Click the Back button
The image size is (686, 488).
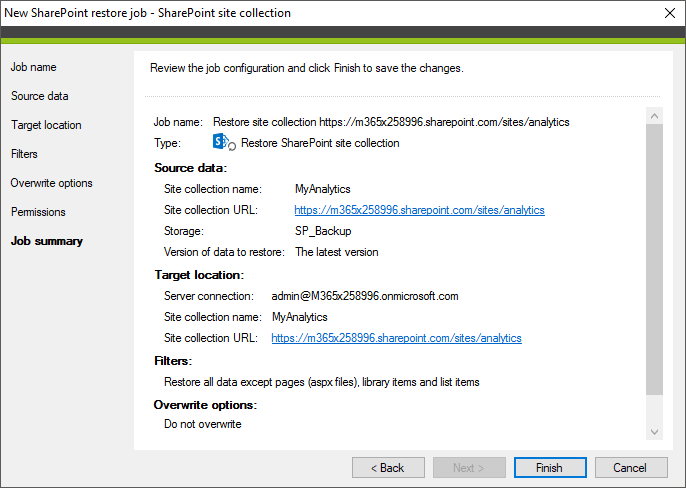[x=388, y=468]
